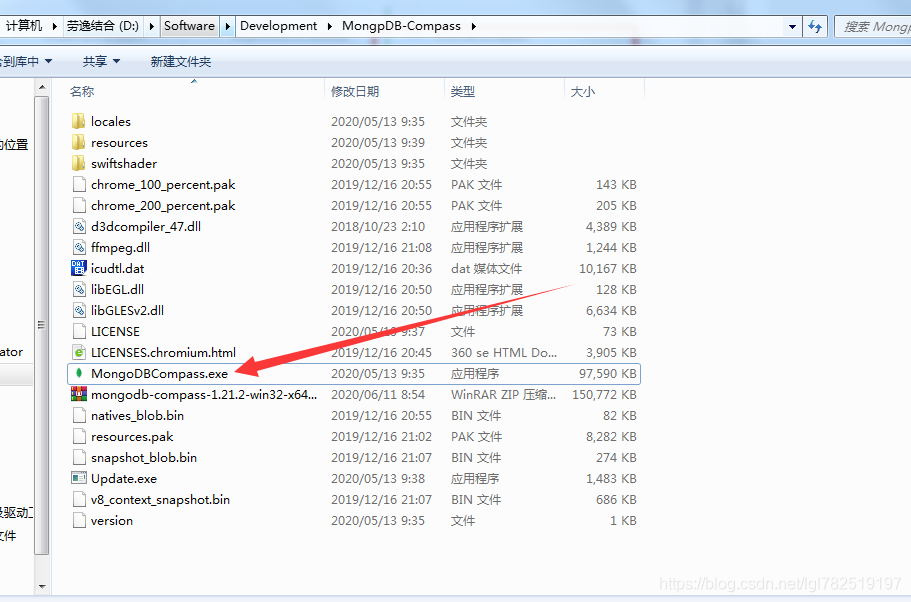Select the file name MongoDBCompass.exe
Viewport: 911px width, 602px height.
(x=159, y=374)
